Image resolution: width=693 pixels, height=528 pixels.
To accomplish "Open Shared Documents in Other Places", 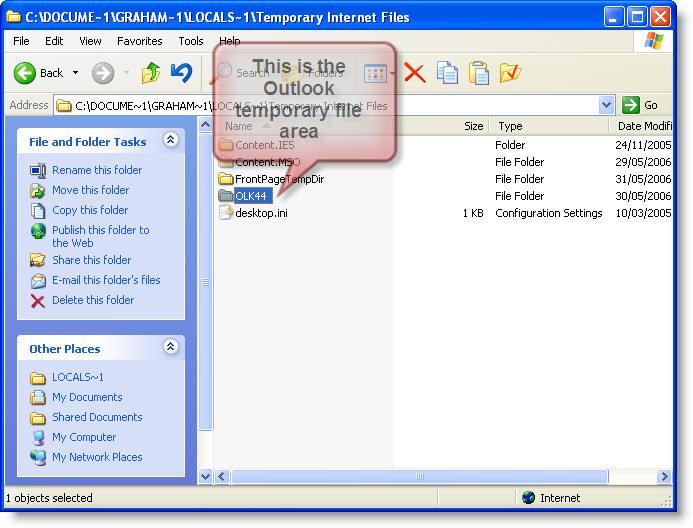I will click(97, 417).
